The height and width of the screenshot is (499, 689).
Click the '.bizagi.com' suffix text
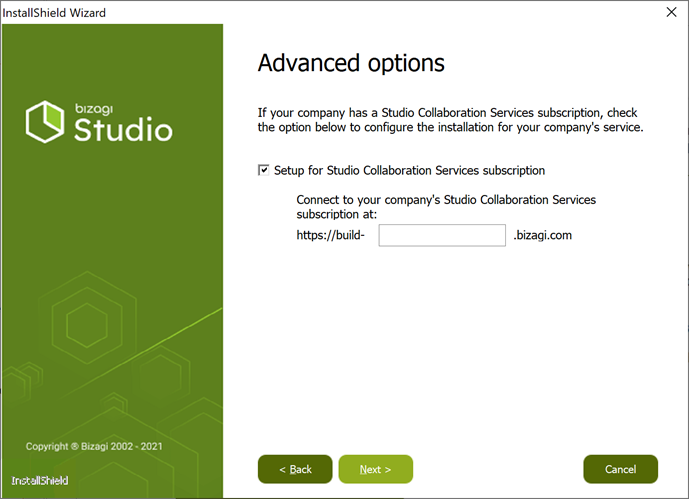(543, 235)
